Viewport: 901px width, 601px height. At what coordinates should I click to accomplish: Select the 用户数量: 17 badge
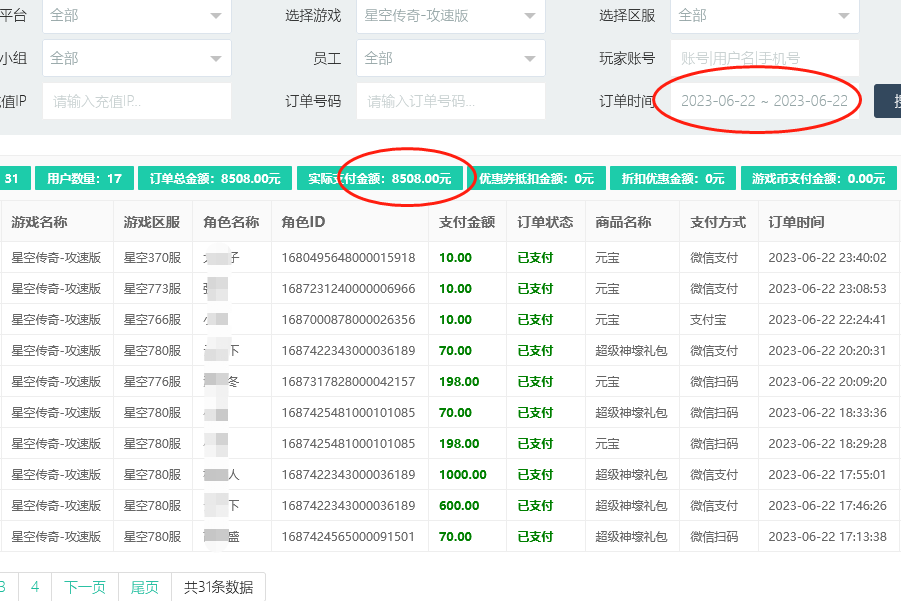(x=84, y=179)
